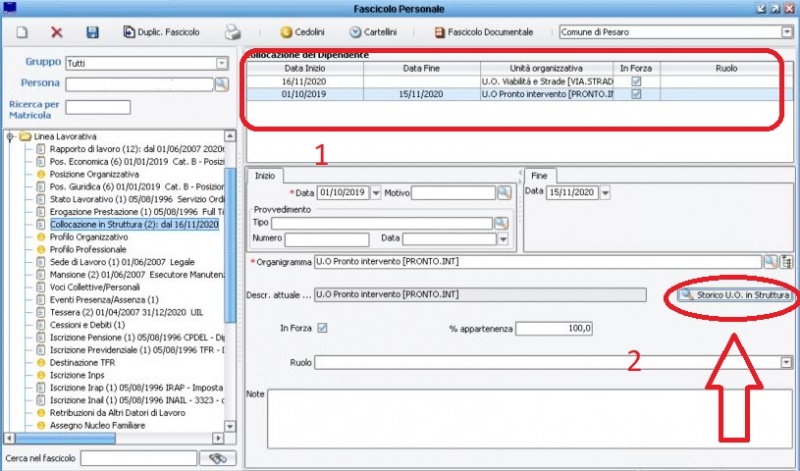Toggle In Forza checkbox in first table row
The height and width of the screenshot is (471, 800).
(635, 81)
